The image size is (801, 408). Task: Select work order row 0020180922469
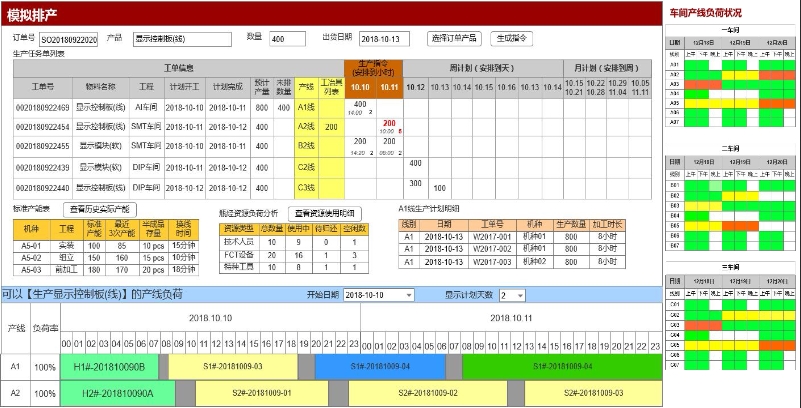coord(42,107)
